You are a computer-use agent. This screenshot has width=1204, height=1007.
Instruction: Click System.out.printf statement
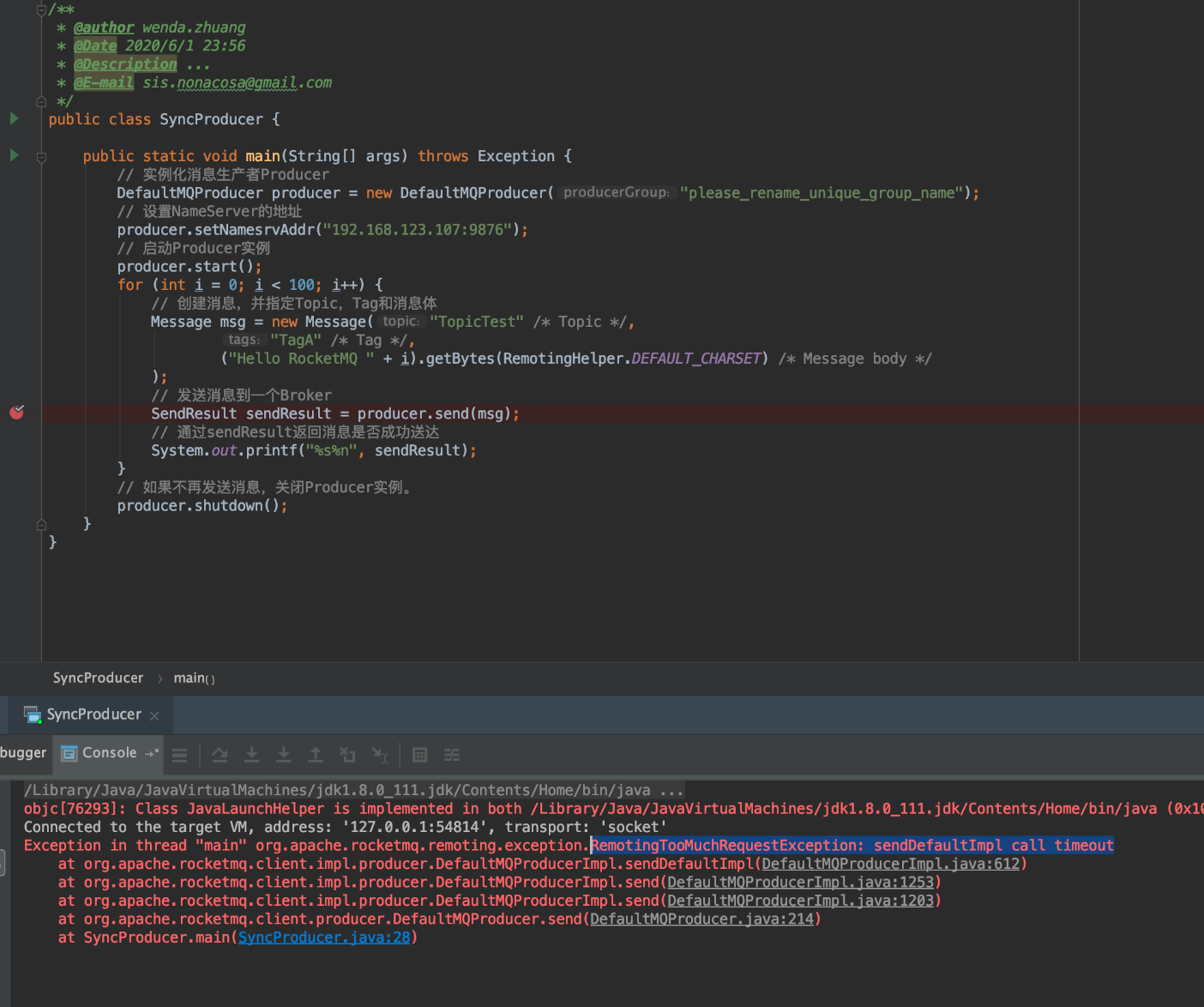[x=314, y=450]
